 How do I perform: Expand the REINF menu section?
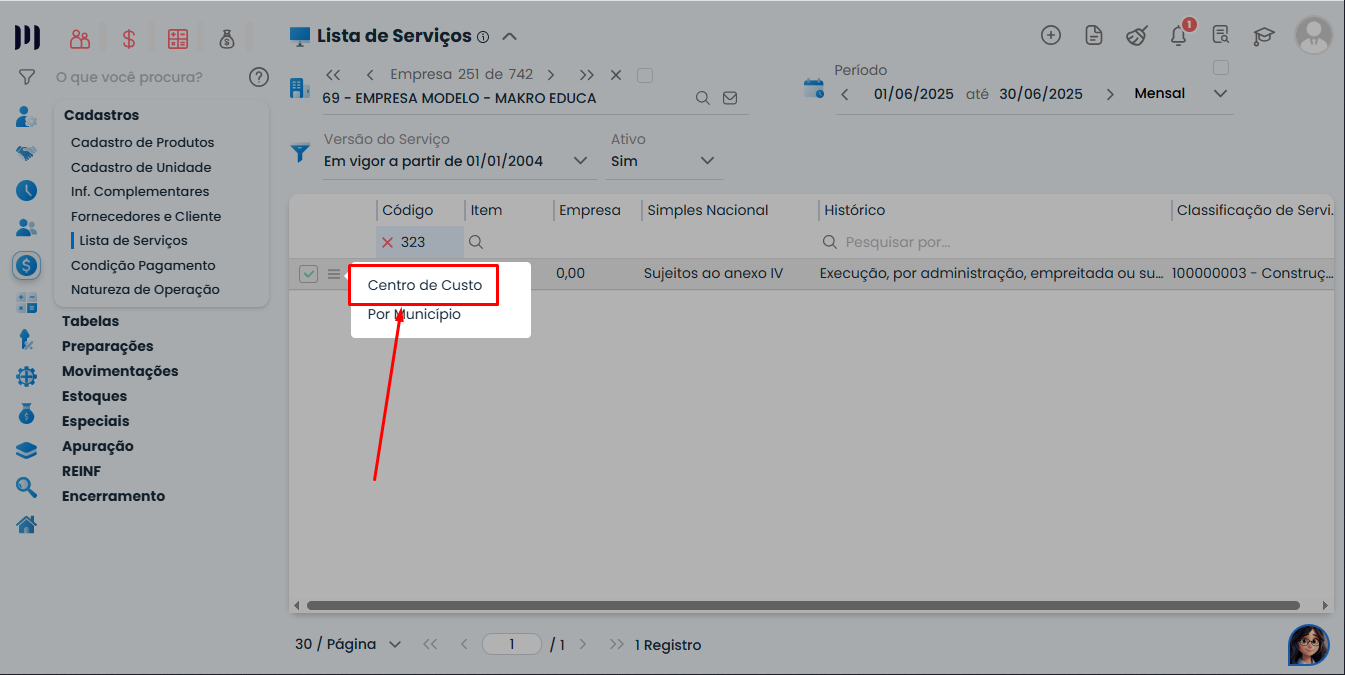(x=81, y=471)
